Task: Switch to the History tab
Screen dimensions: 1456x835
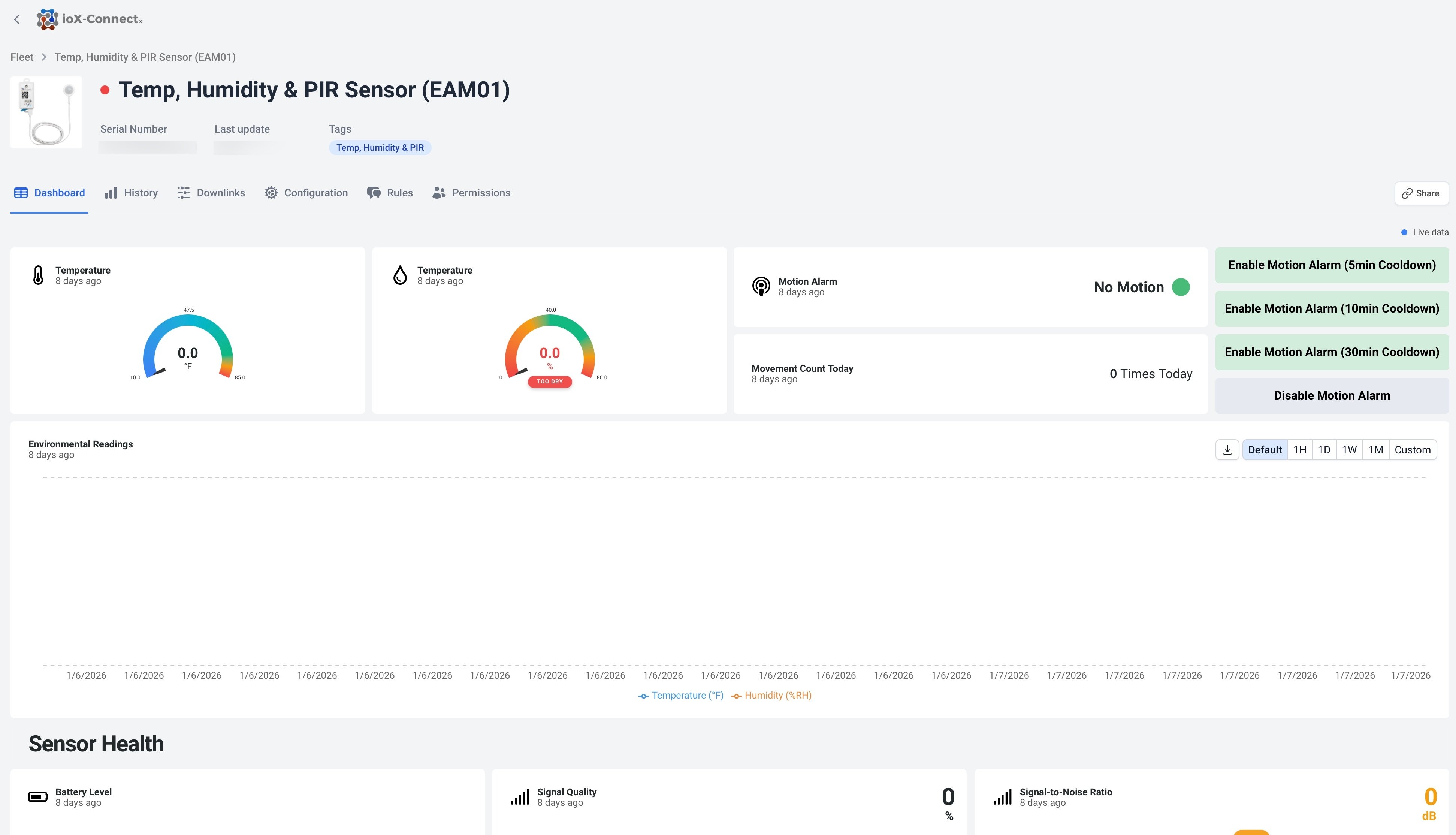Action: tap(131, 193)
